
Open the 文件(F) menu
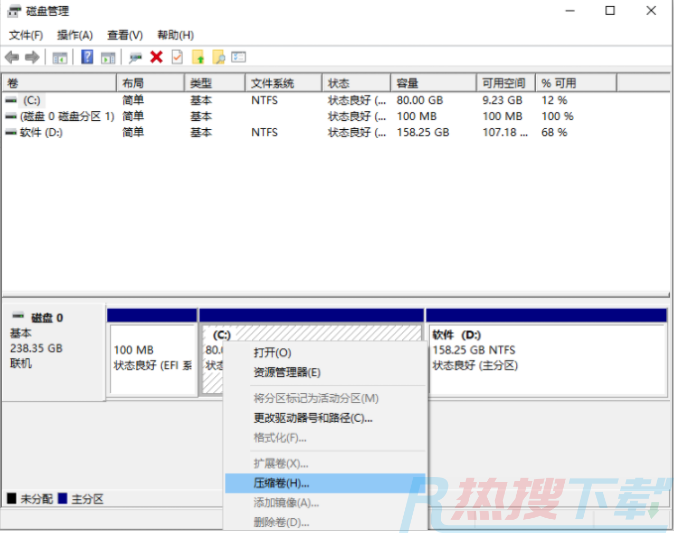pyautogui.click(x=26, y=35)
